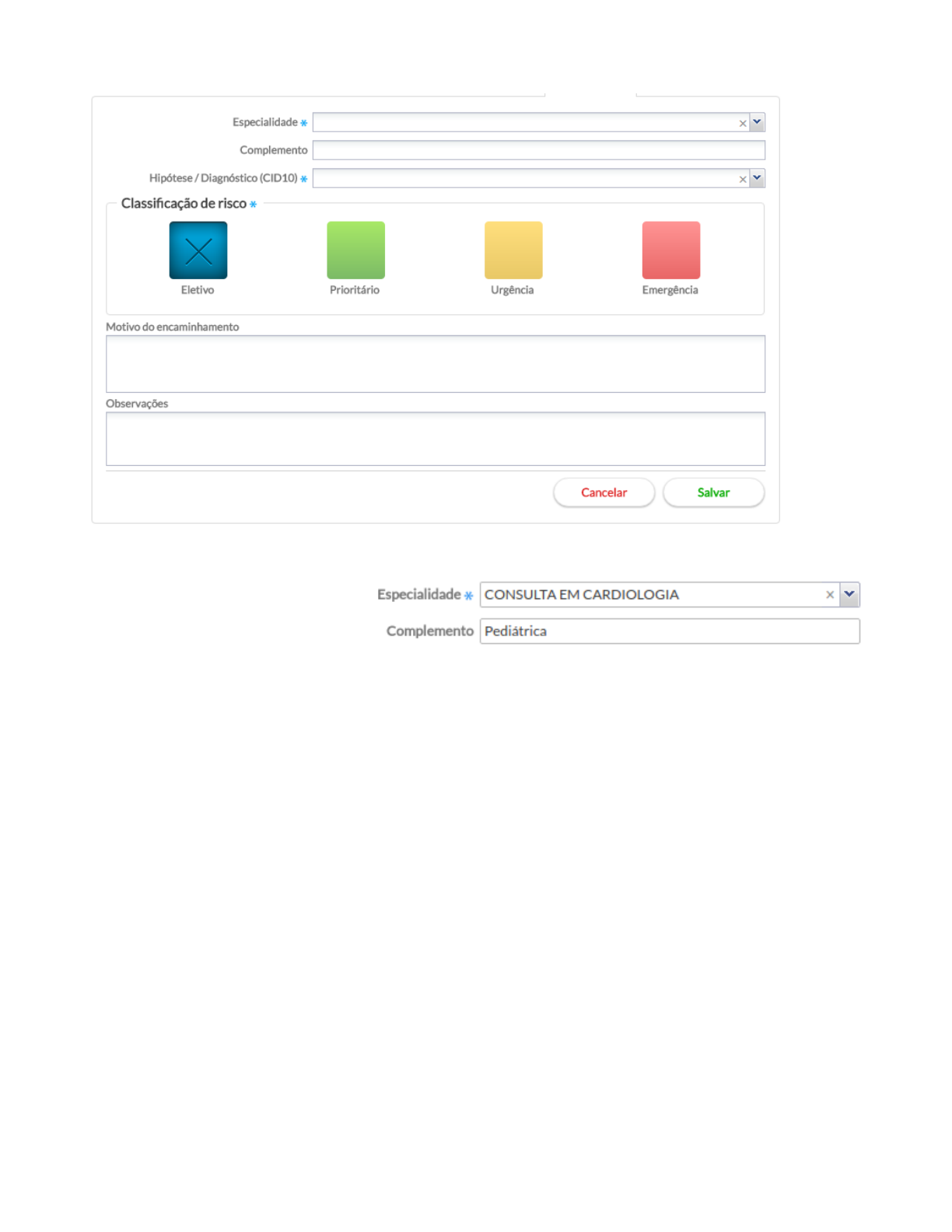Open dropdown arrow beside CONSULTA EM CARDIOLOGIA

(x=850, y=594)
